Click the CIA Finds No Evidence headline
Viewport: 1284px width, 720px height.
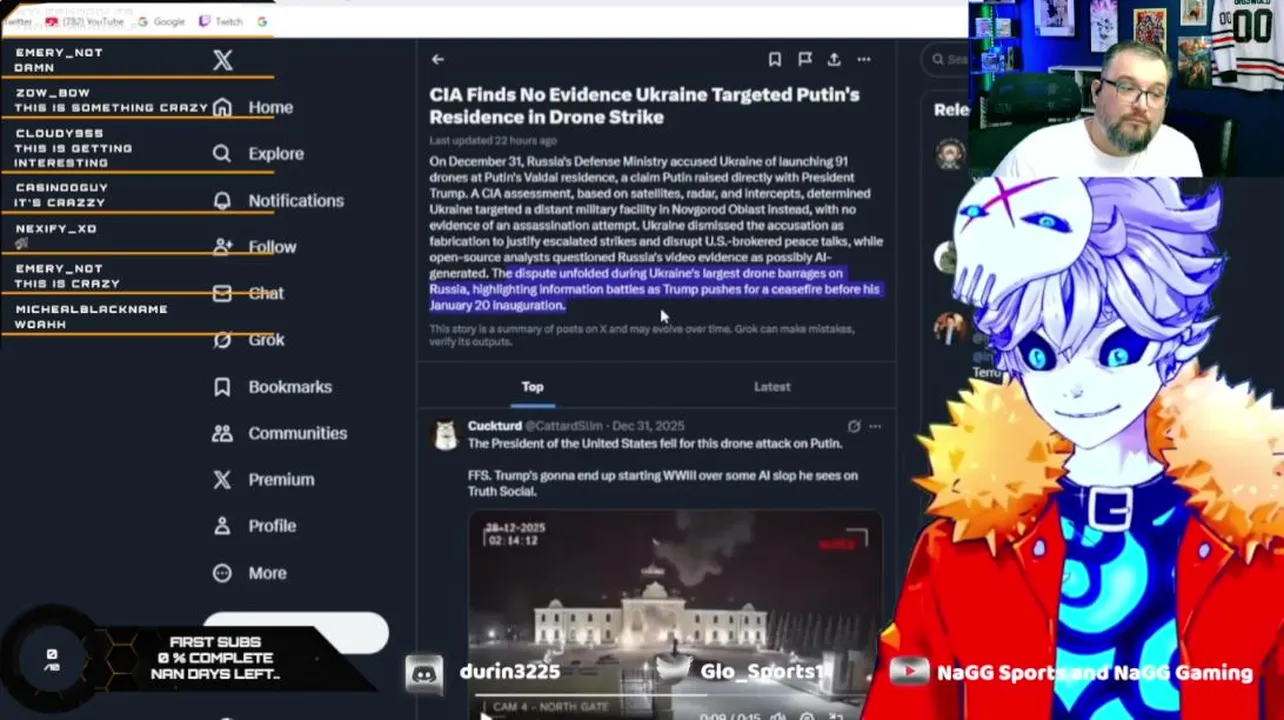coord(644,105)
